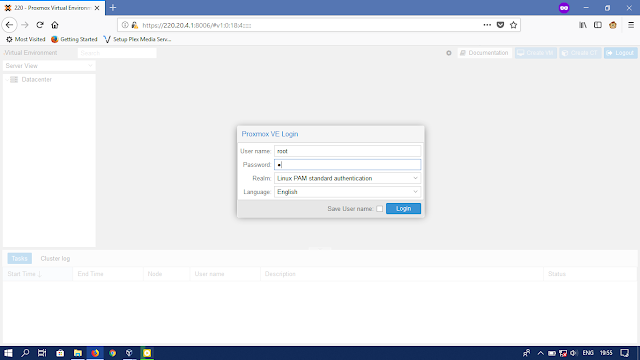
Task: Switch to Cluster log tab
Action: pos(55,258)
